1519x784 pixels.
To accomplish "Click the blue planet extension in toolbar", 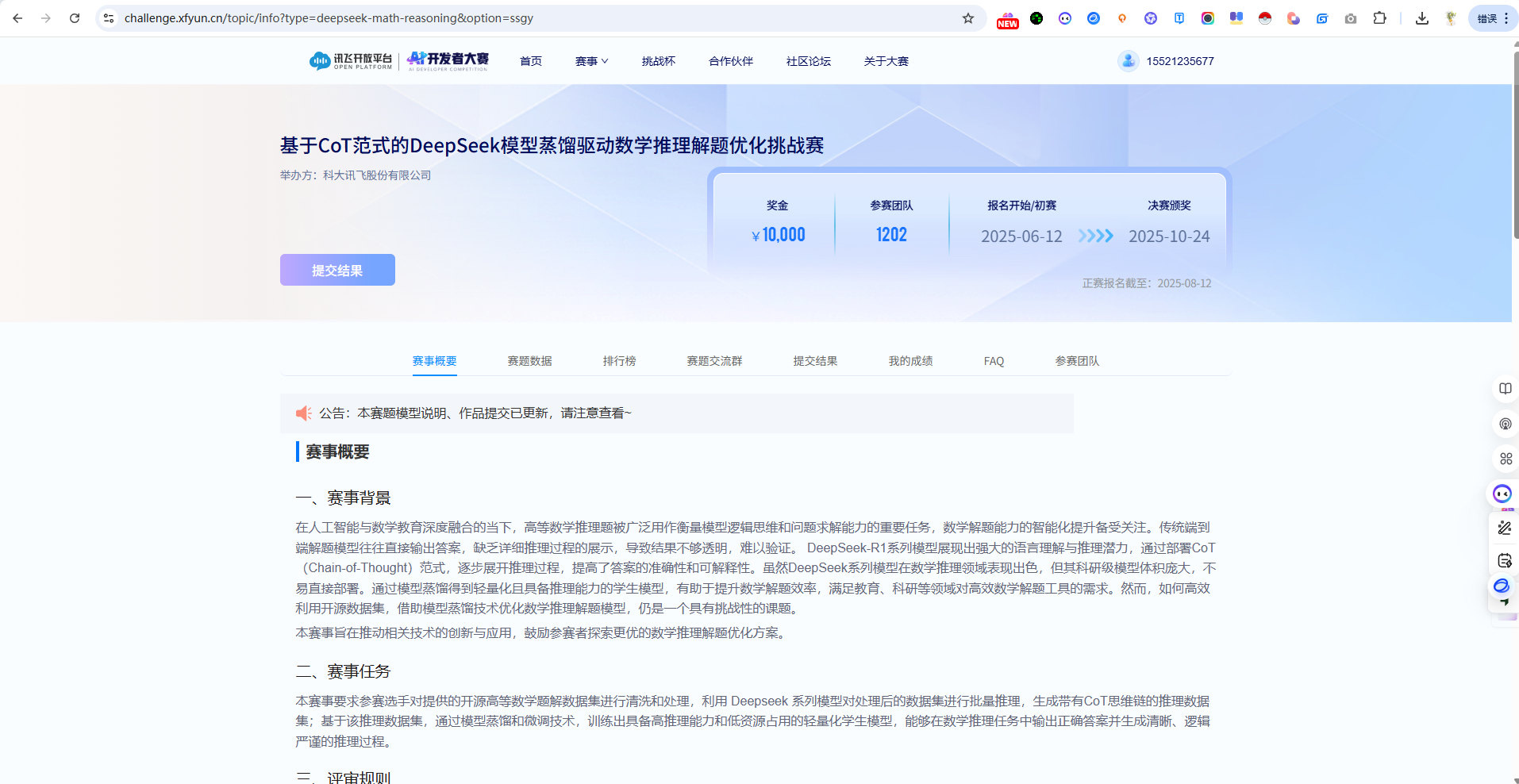I will click(1094, 18).
